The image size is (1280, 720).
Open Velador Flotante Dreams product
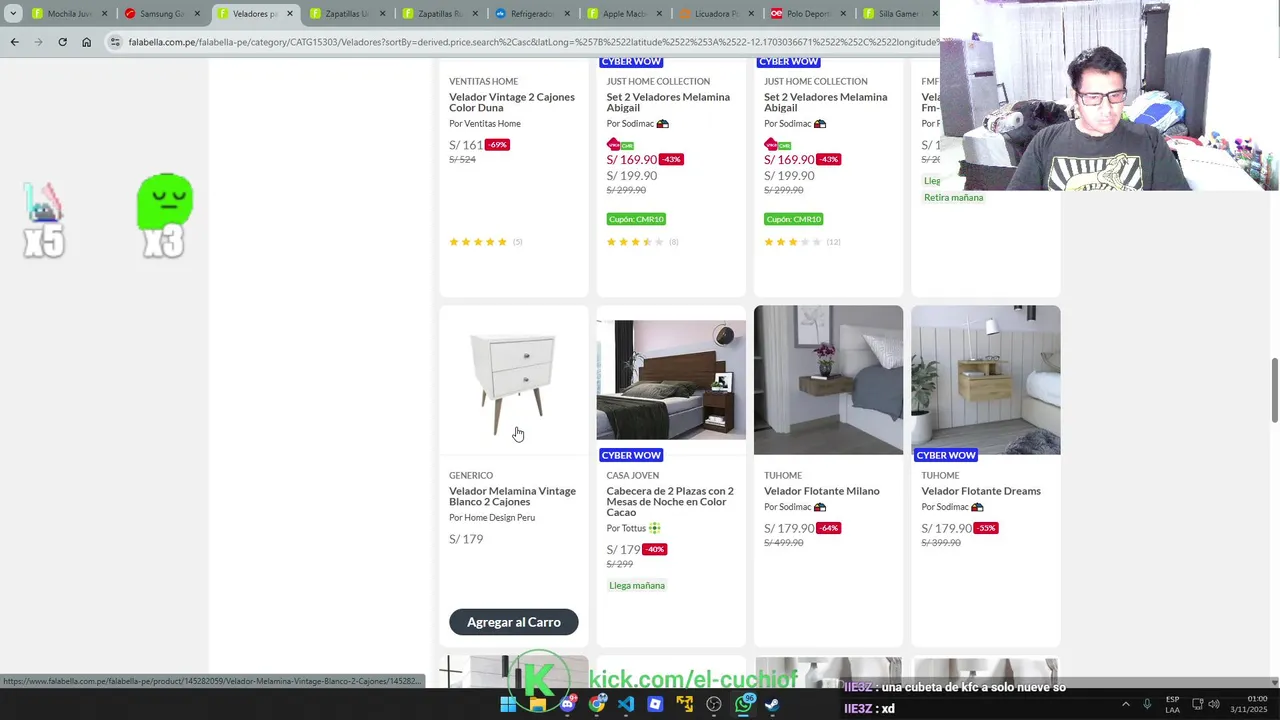(x=981, y=491)
